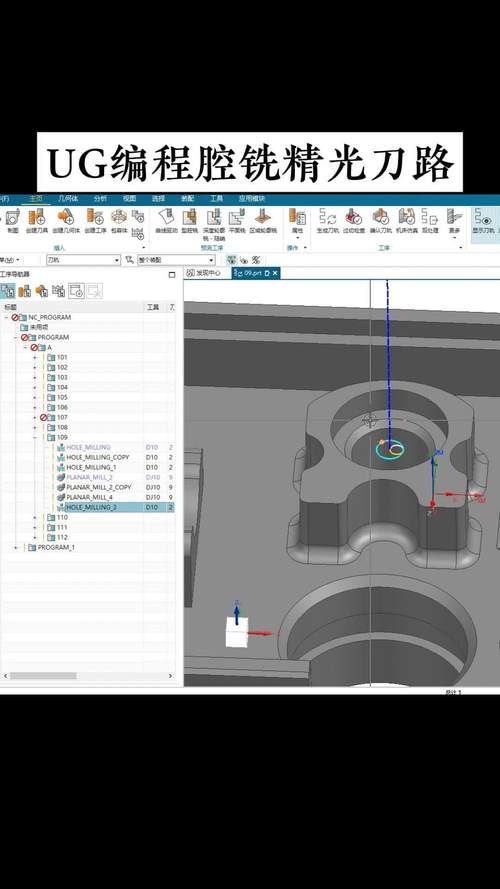
Task: Collapse the PROGRAM node expander
Action: pyautogui.click(x=16, y=337)
